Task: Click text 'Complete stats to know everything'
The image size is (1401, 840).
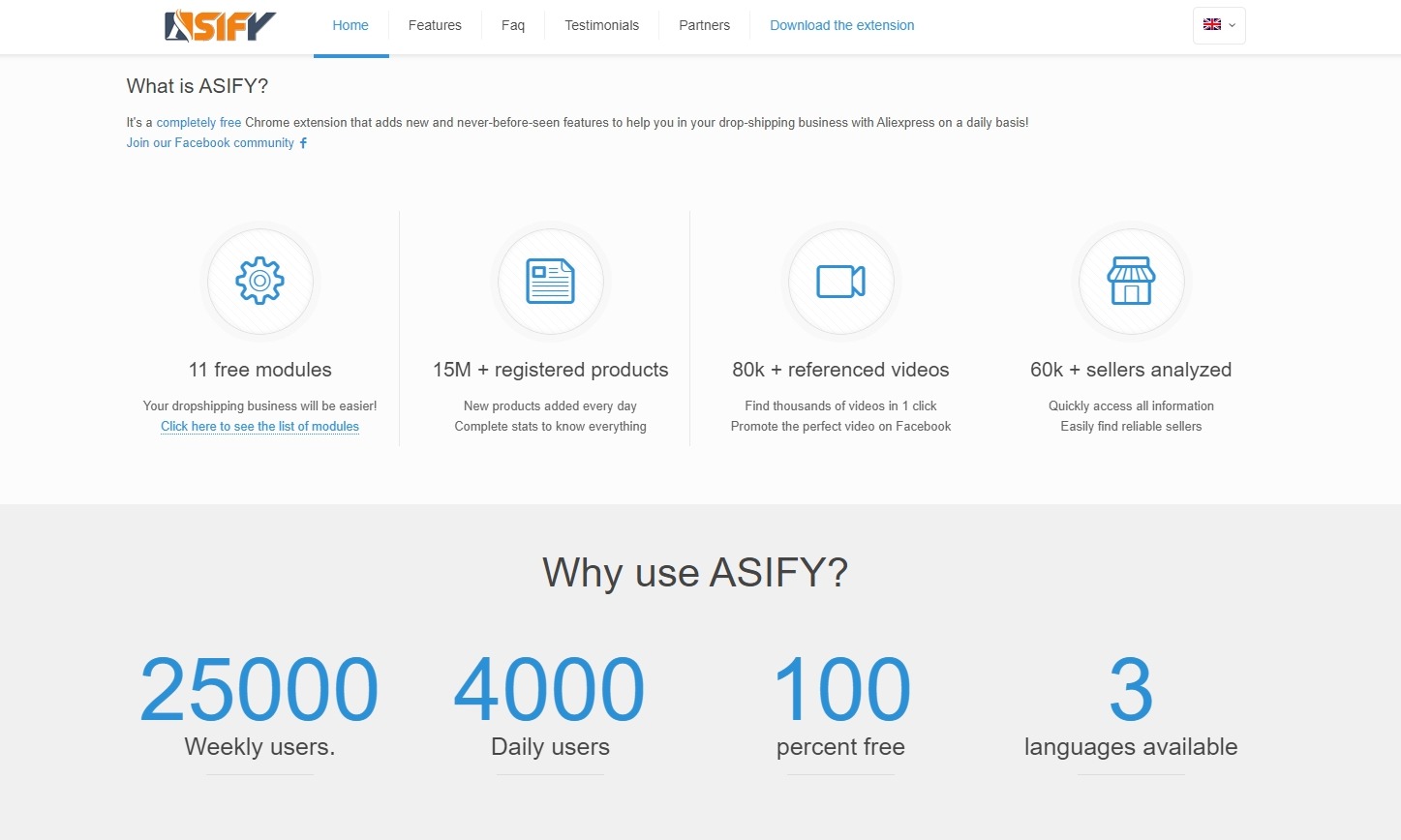Action: click(x=550, y=427)
